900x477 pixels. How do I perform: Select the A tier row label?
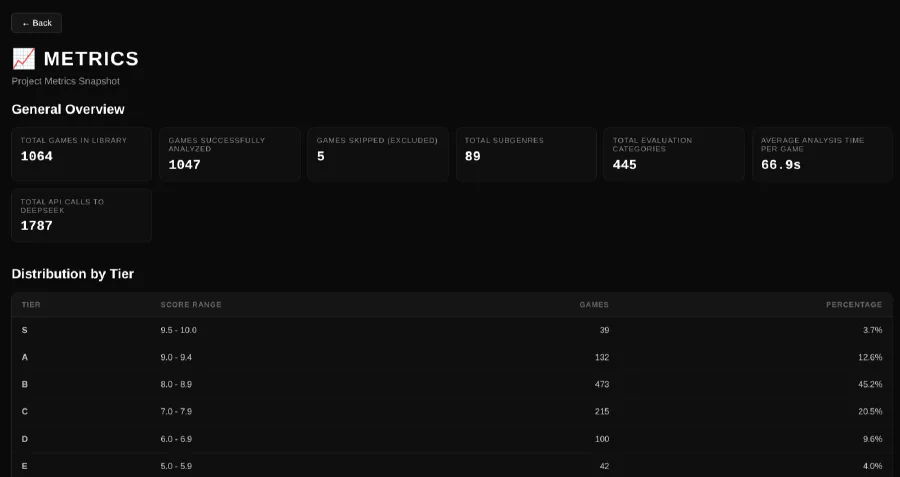[25, 357]
